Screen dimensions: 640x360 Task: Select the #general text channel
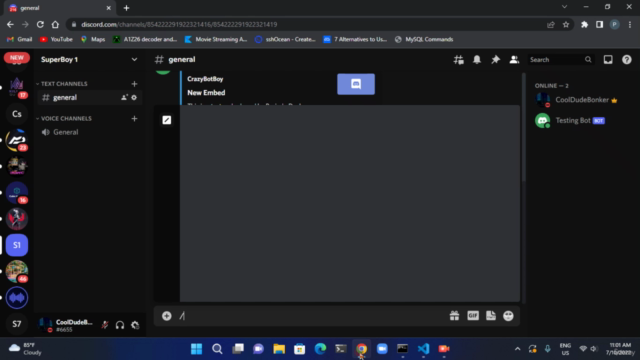pos(89,98)
